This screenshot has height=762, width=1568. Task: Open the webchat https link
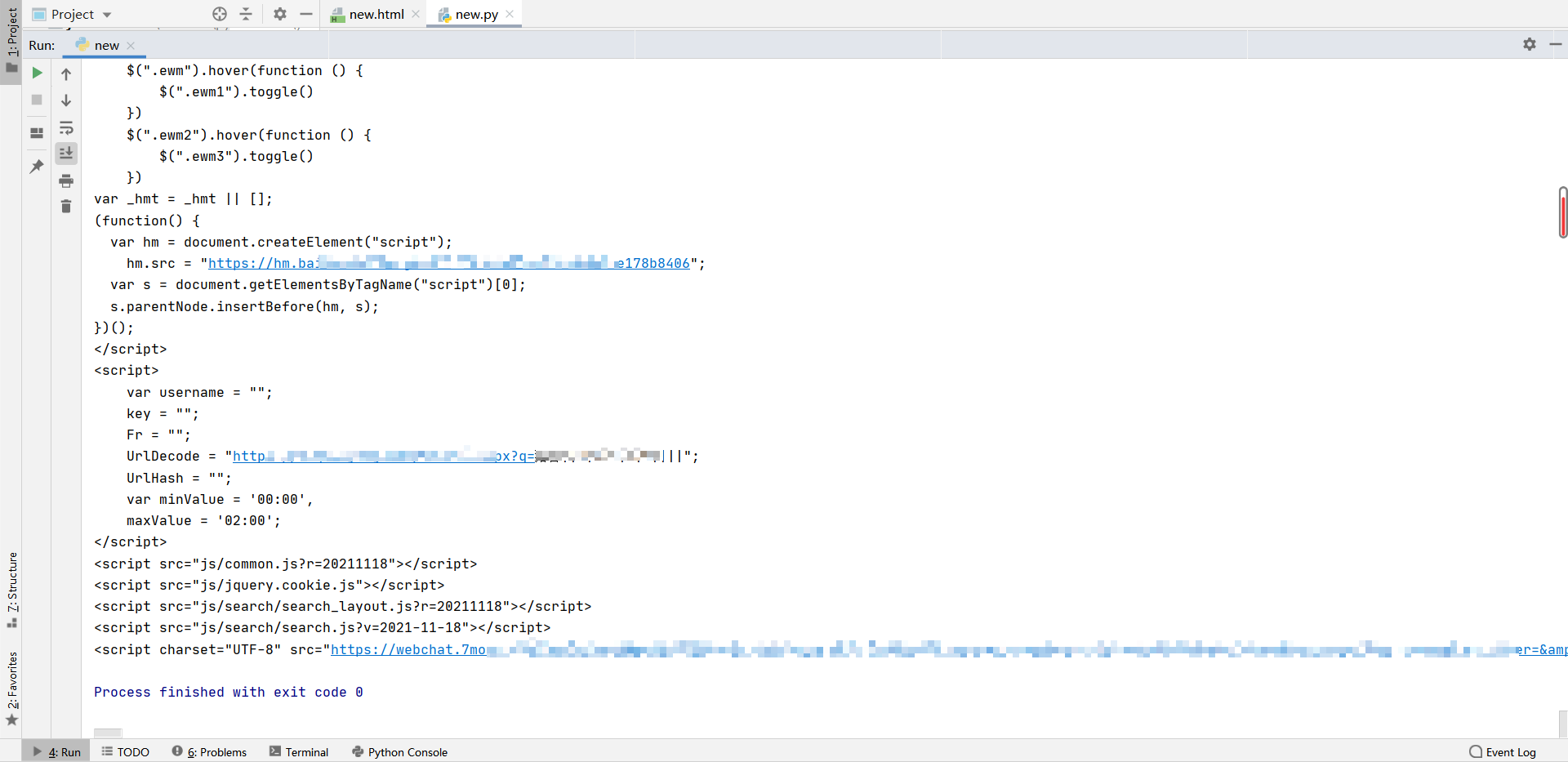tap(947, 649)
